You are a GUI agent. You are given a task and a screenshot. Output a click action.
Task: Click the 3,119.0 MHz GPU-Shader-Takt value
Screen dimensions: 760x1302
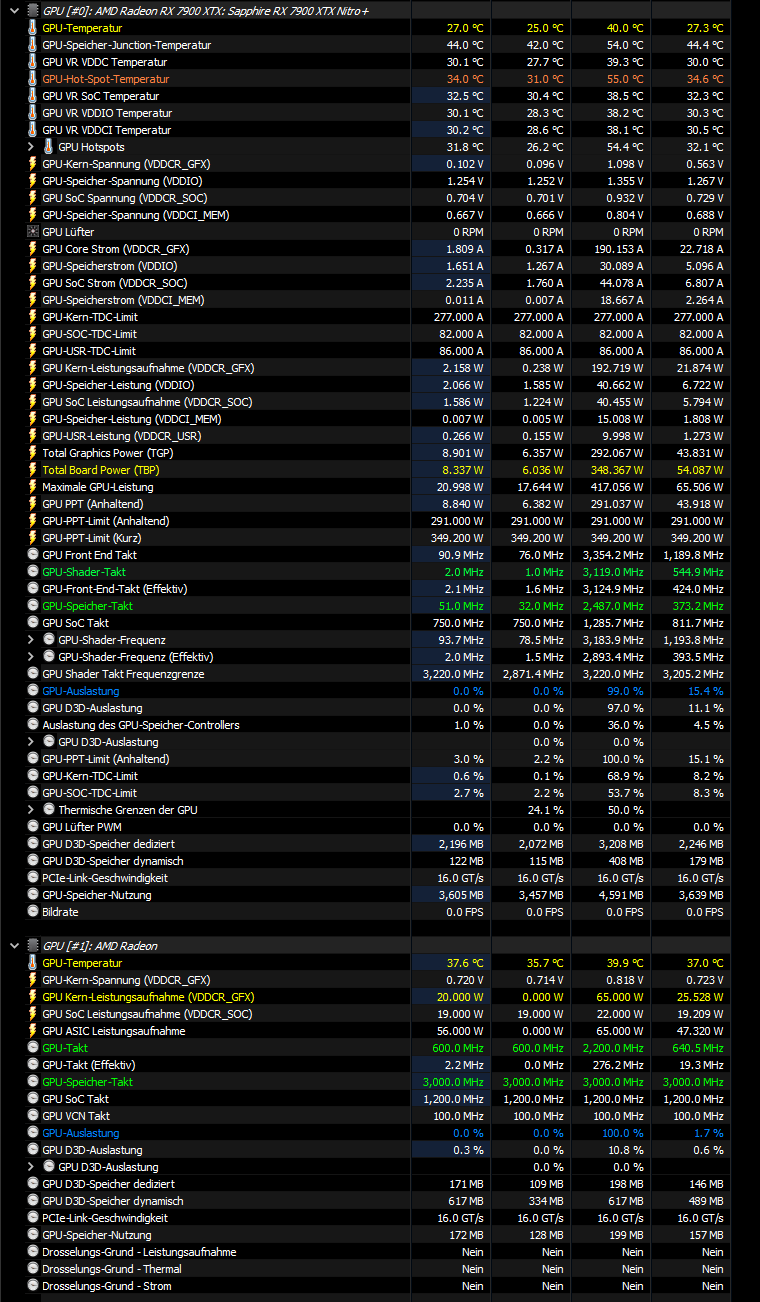click(611, 572)
